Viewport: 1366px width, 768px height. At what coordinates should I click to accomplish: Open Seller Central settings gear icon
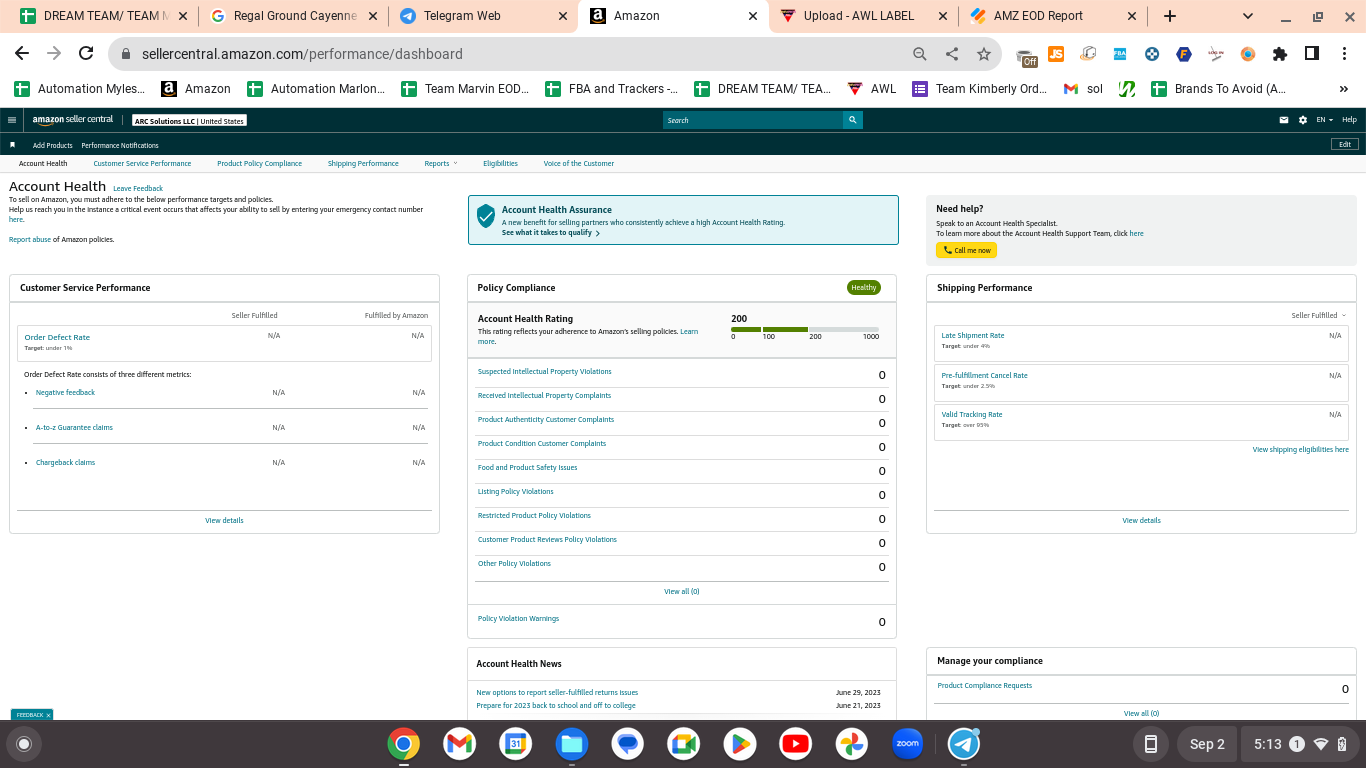coord(1303,120)
